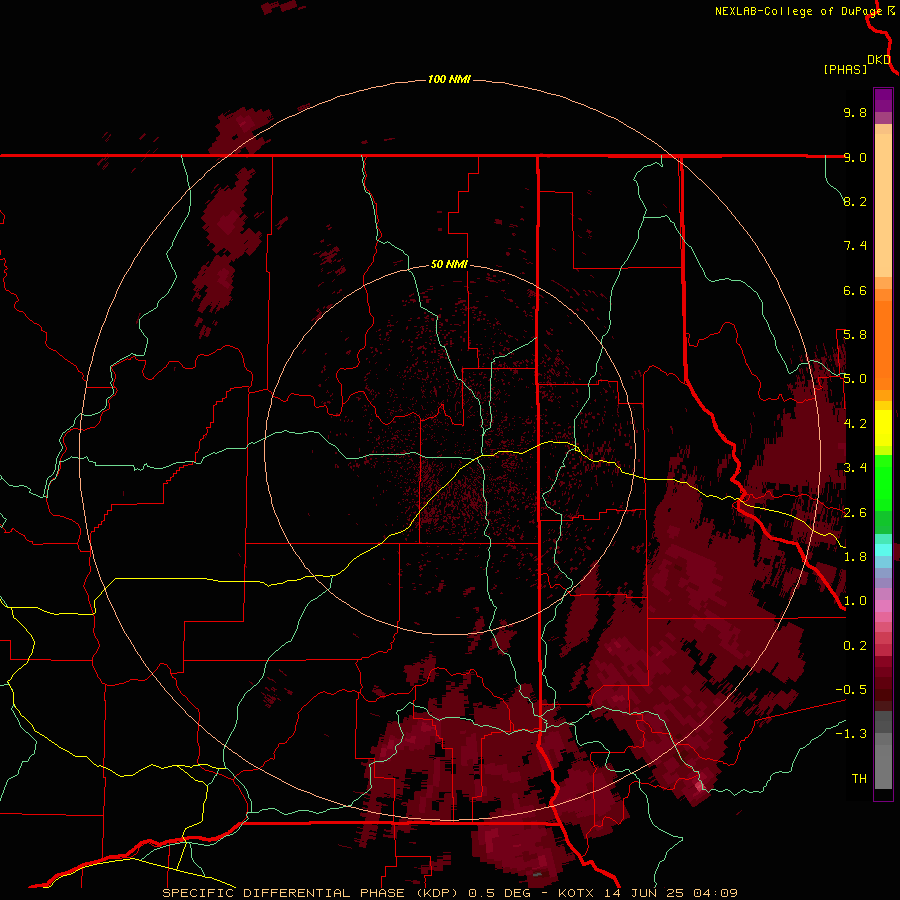
Task: Click the 6.6 value on the scale
Action: click(855, 290)
